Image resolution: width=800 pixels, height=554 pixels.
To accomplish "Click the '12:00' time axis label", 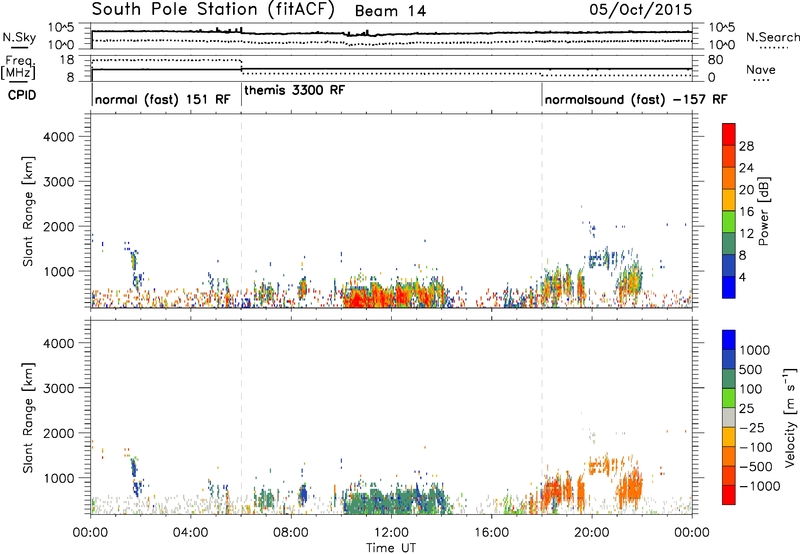I will pyautogui.click(x=391, y=533).
